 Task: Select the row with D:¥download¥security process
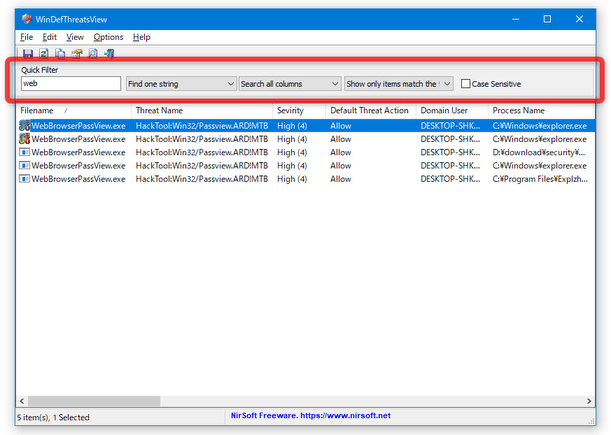[x=306, y=152]
